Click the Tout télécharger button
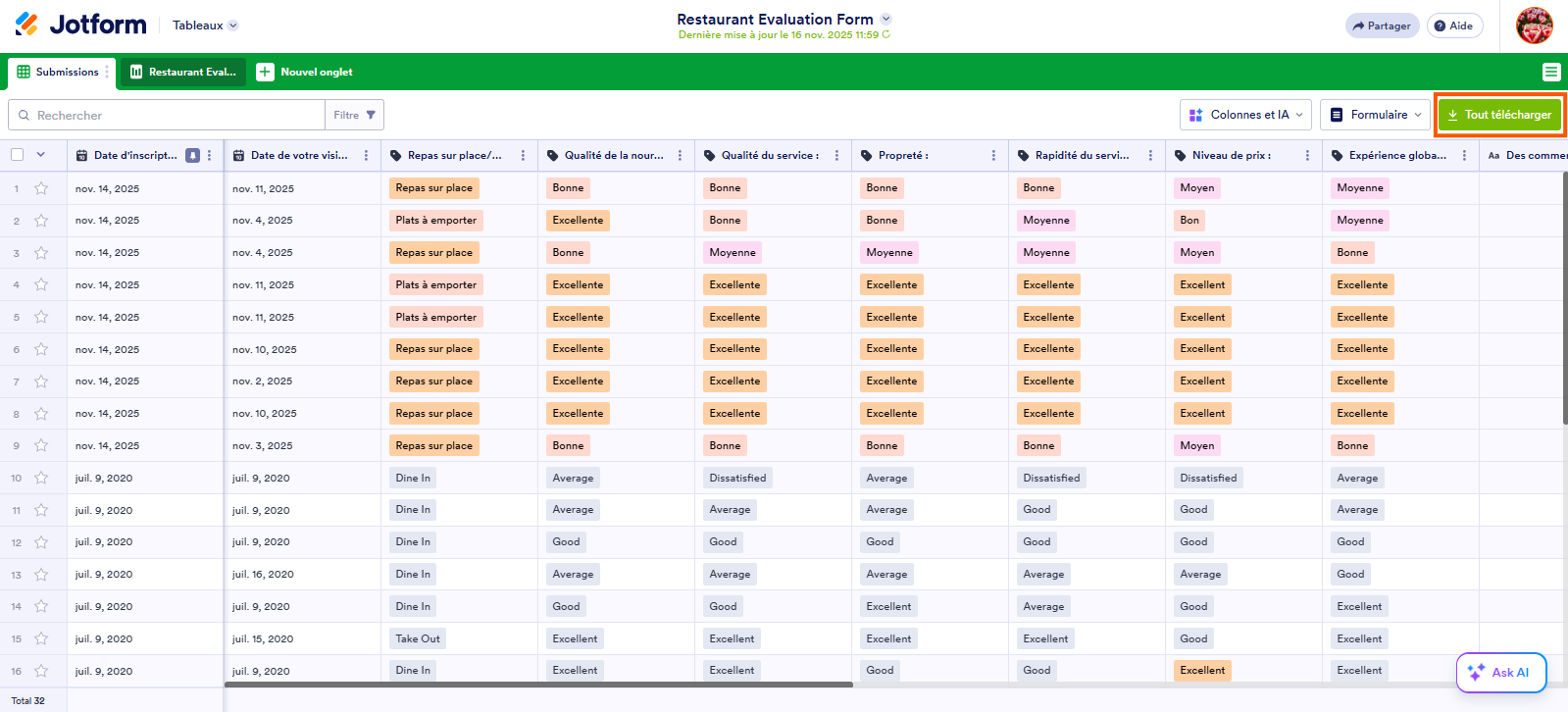This screenshot has height=712, width=1568. [1499, 115]
